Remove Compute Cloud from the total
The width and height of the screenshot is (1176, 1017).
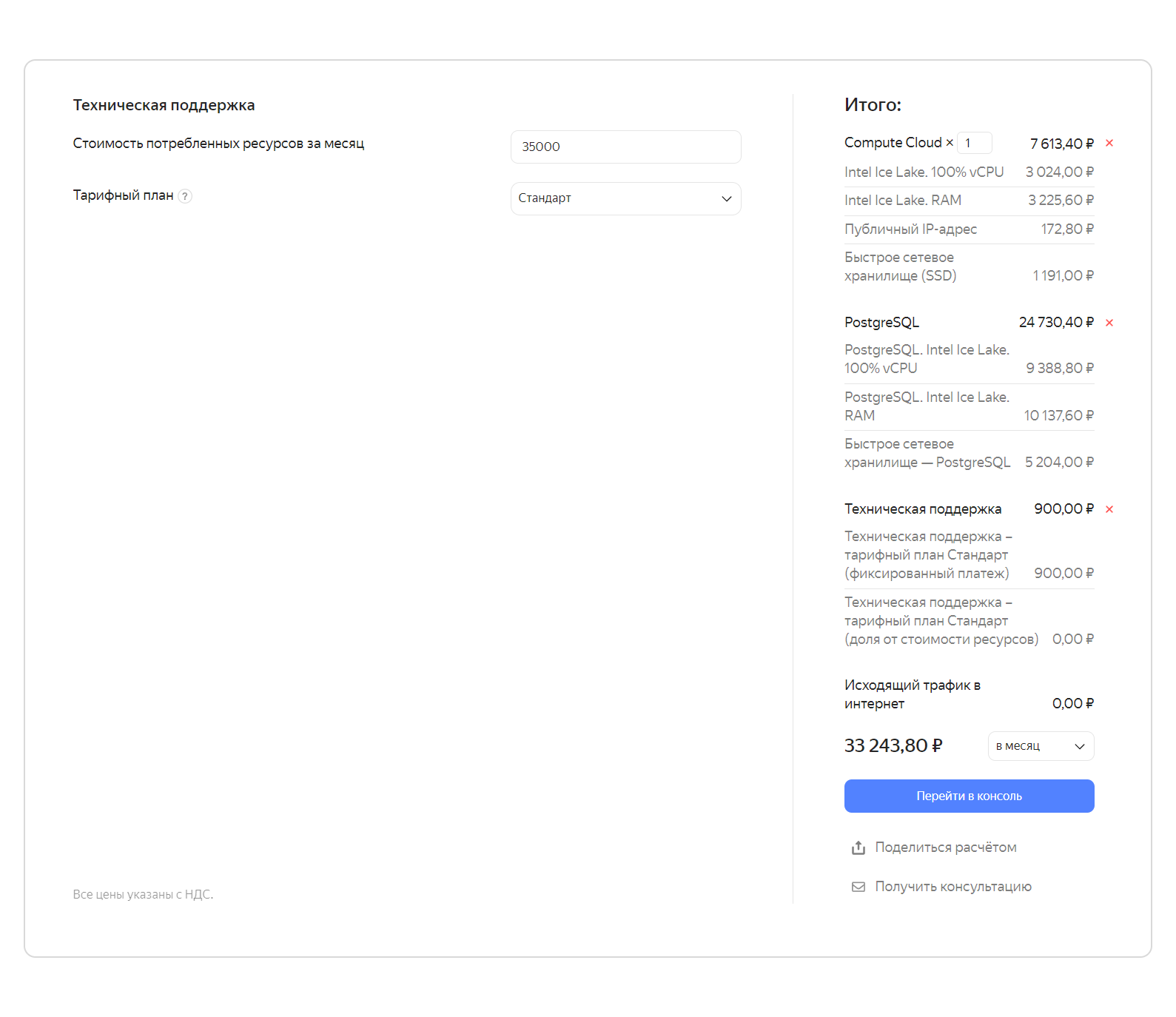pos(1109,143)
